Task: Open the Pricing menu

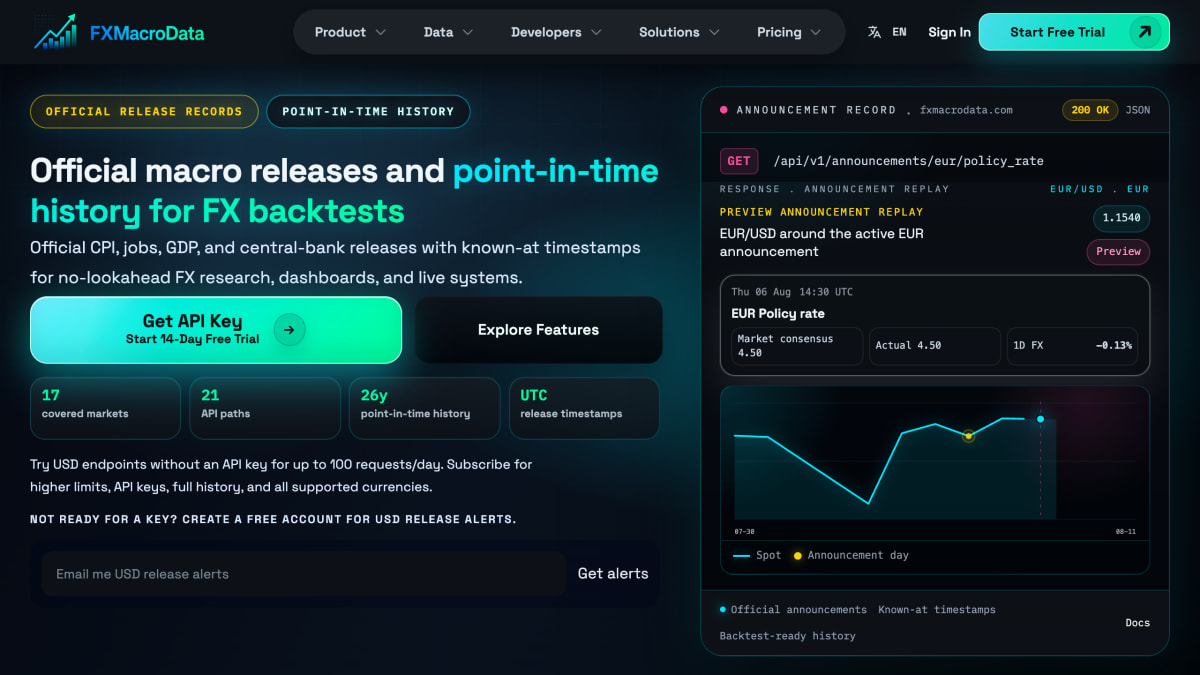Action: coord(789,32)
